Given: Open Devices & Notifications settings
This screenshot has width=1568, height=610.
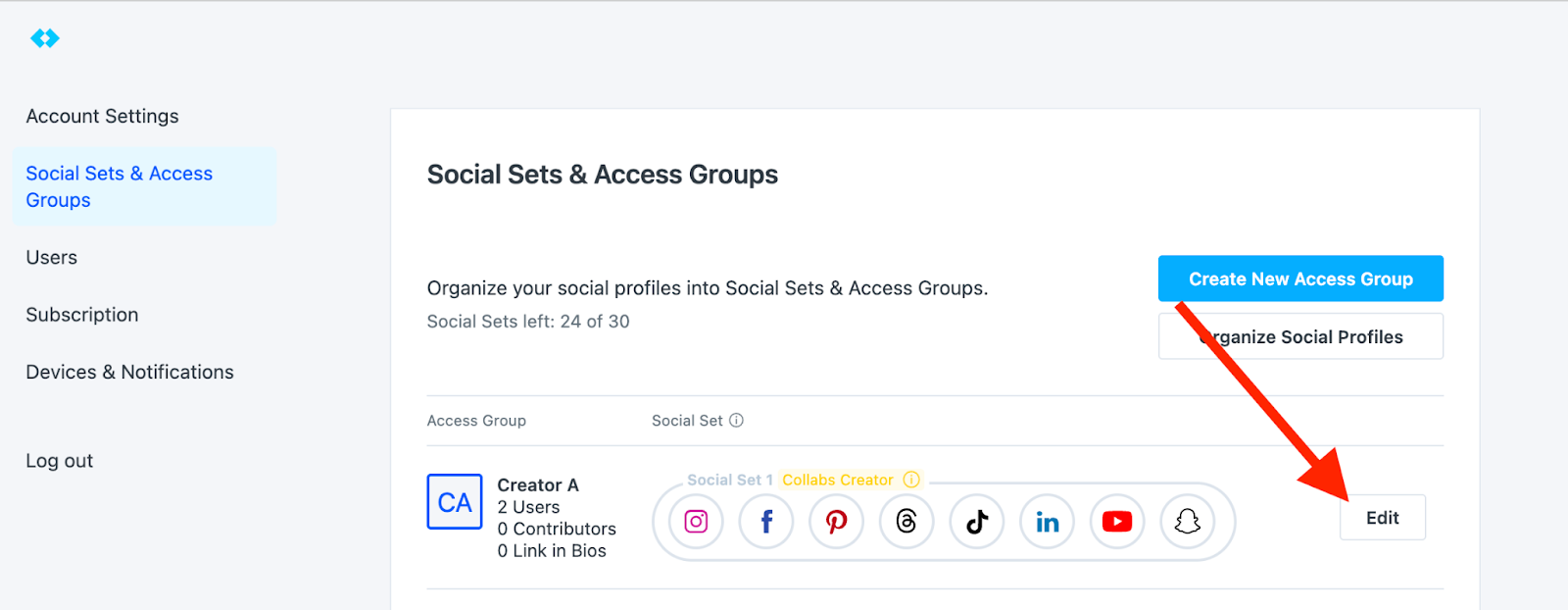Looking at the screenshot, I should click(129, 373).
